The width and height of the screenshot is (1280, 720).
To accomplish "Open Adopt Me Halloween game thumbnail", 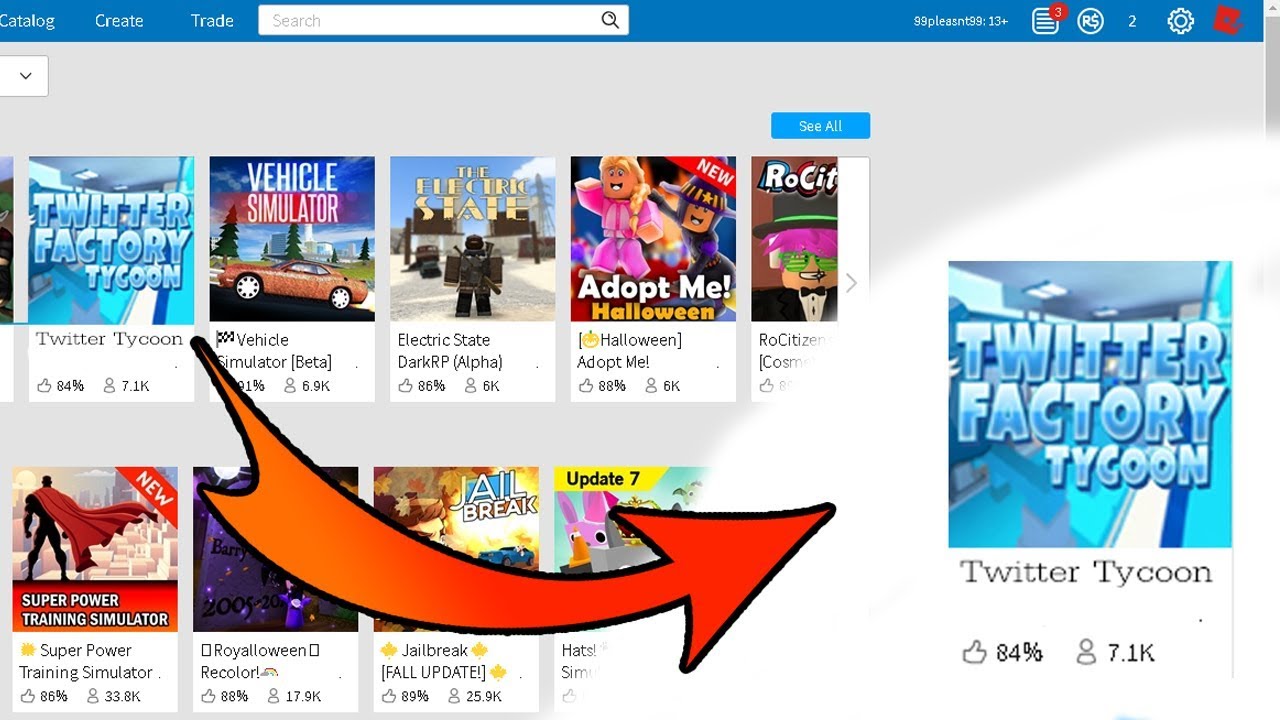I will (653, 239).
